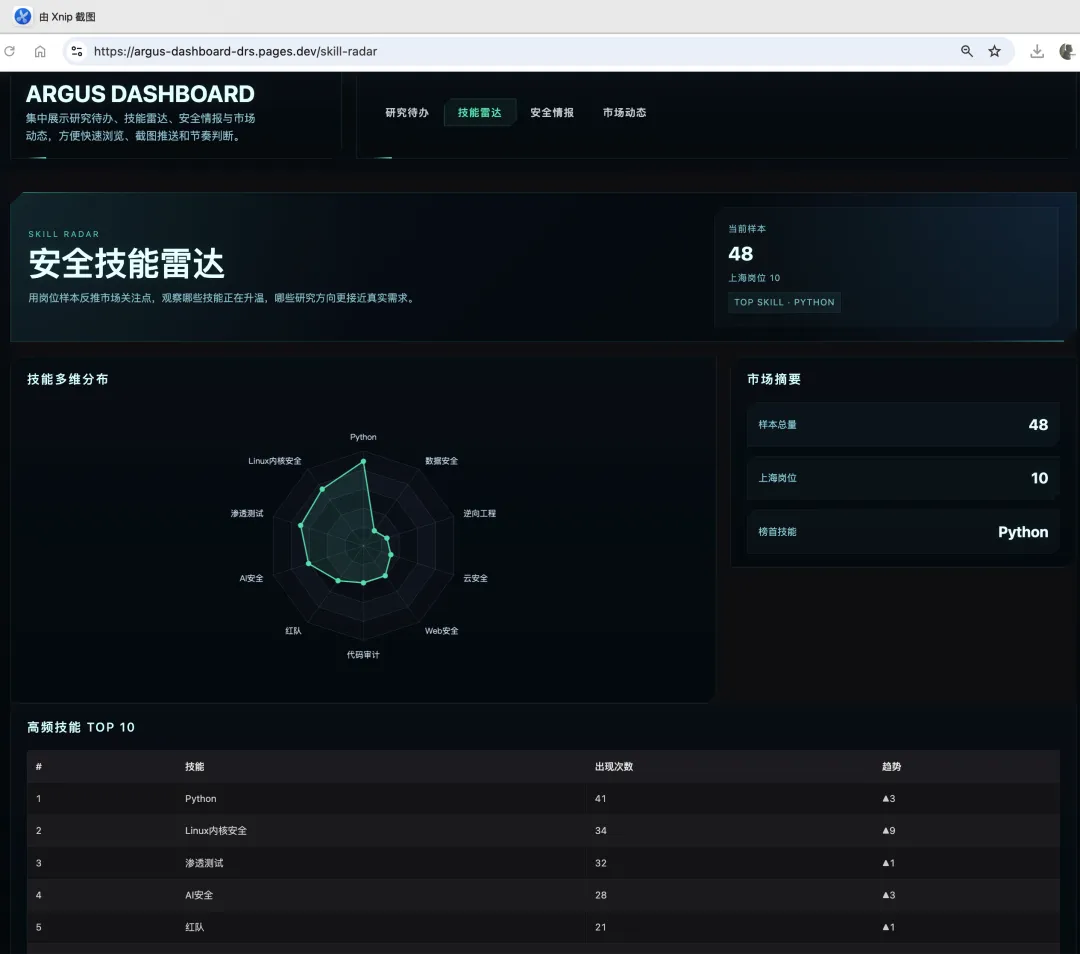Bookmark this page with the star icon

point(995,51)
